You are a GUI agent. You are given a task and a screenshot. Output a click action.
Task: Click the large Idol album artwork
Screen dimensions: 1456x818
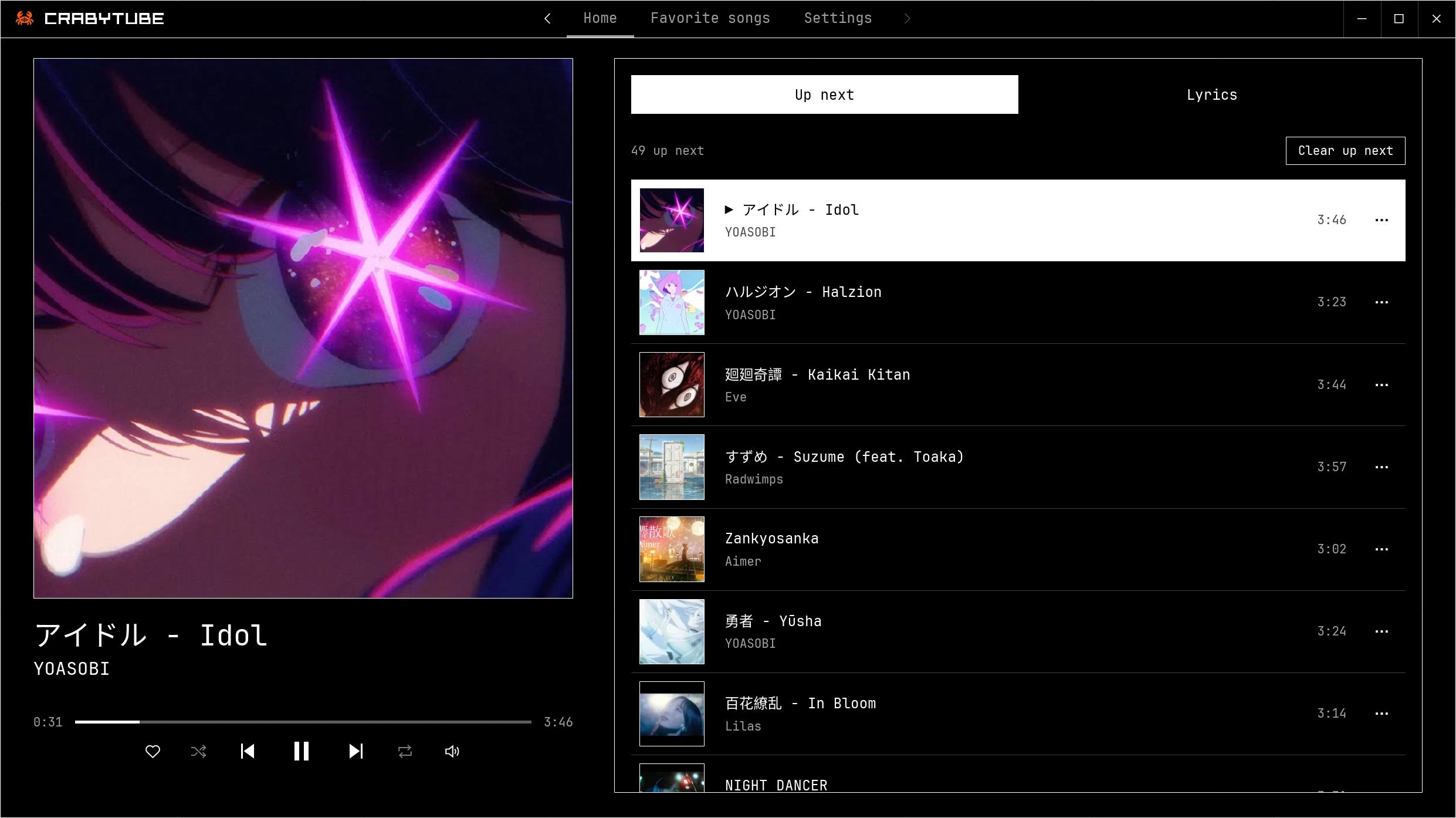(x=303, y=328)
